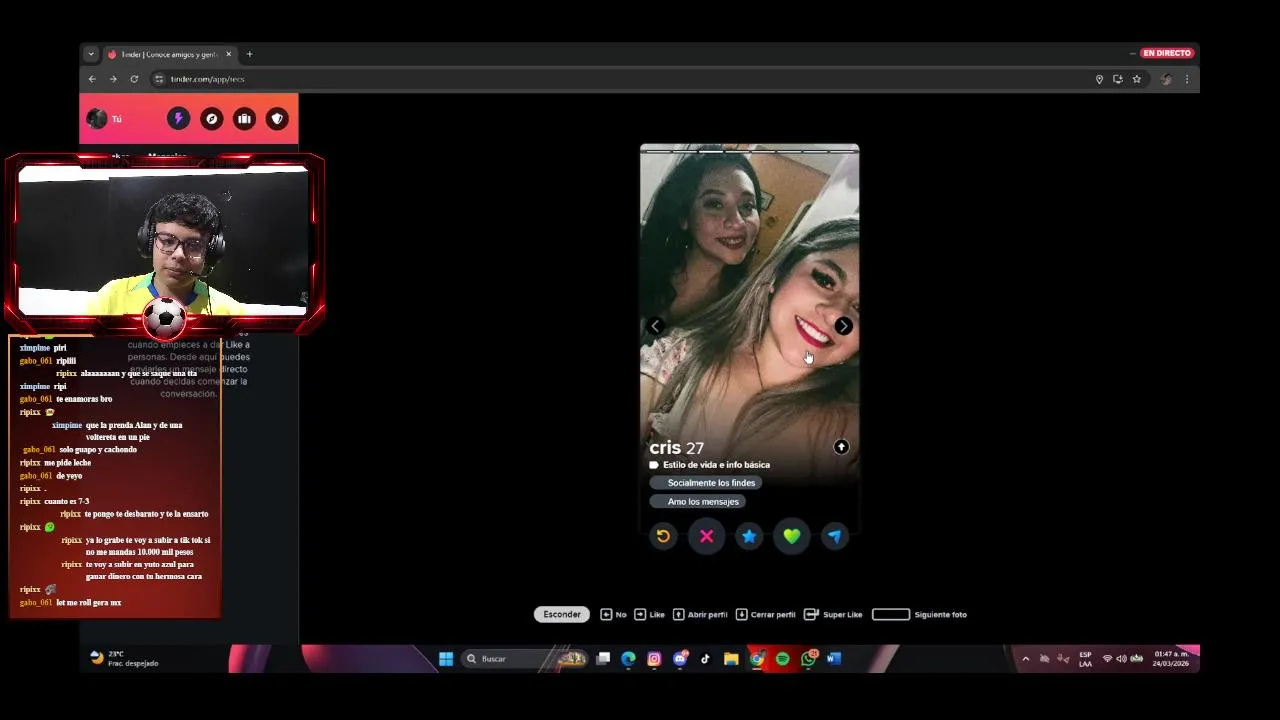
Task: Go to the previous photo with the left arrow
Action: [655, 326]
